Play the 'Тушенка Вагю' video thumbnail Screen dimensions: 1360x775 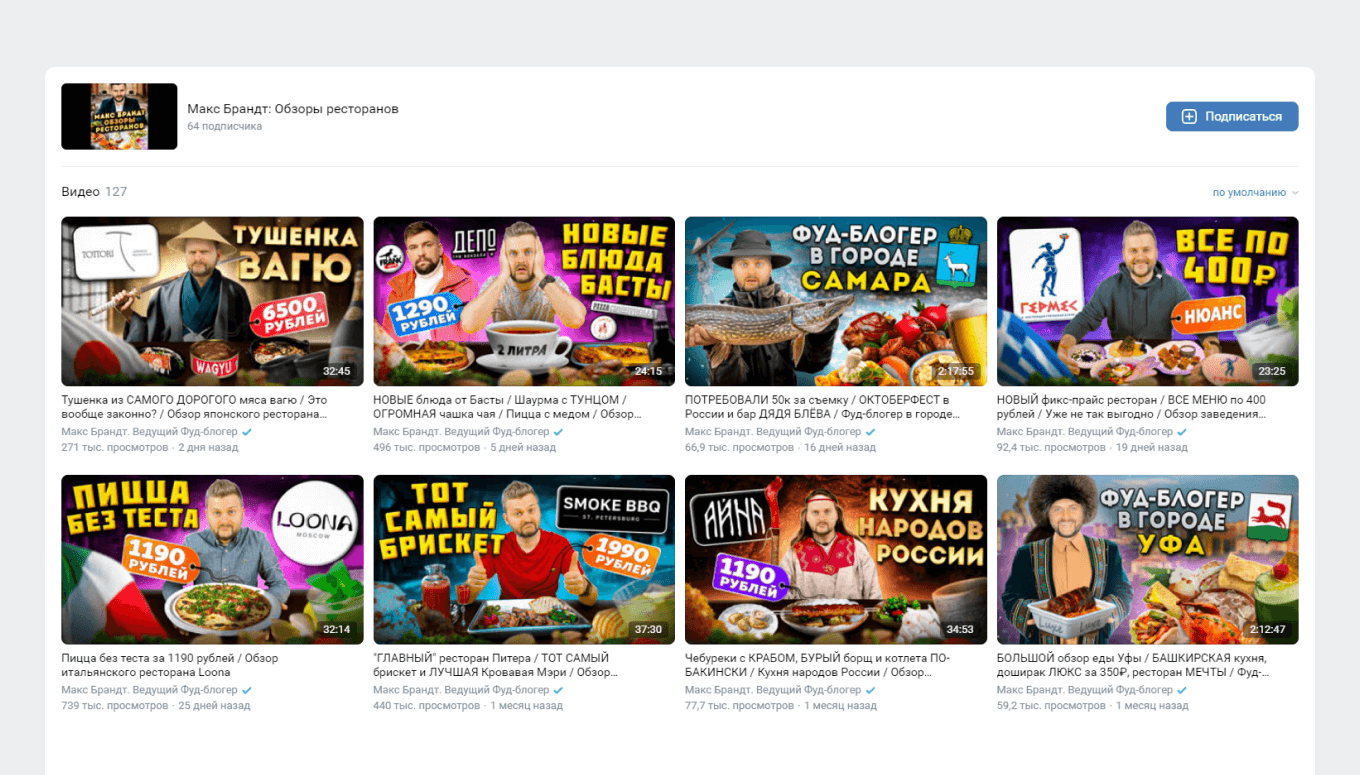tap(212, 301)
